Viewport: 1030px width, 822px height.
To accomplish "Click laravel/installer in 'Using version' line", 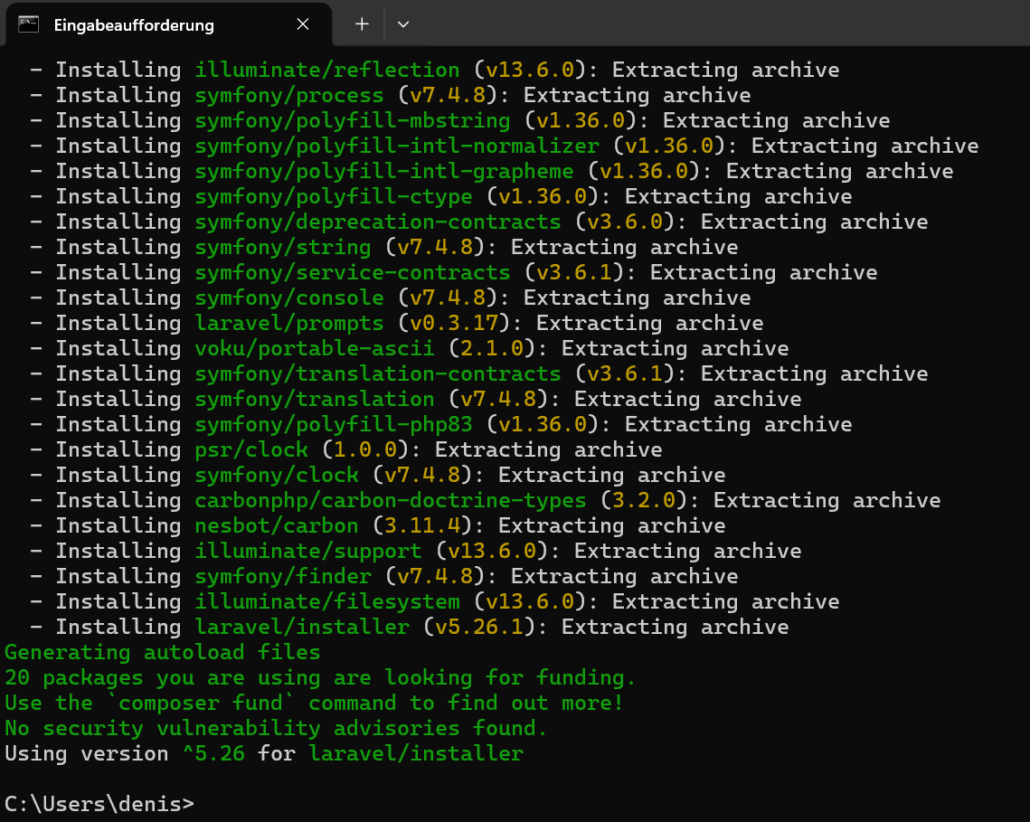I will 416,753.
